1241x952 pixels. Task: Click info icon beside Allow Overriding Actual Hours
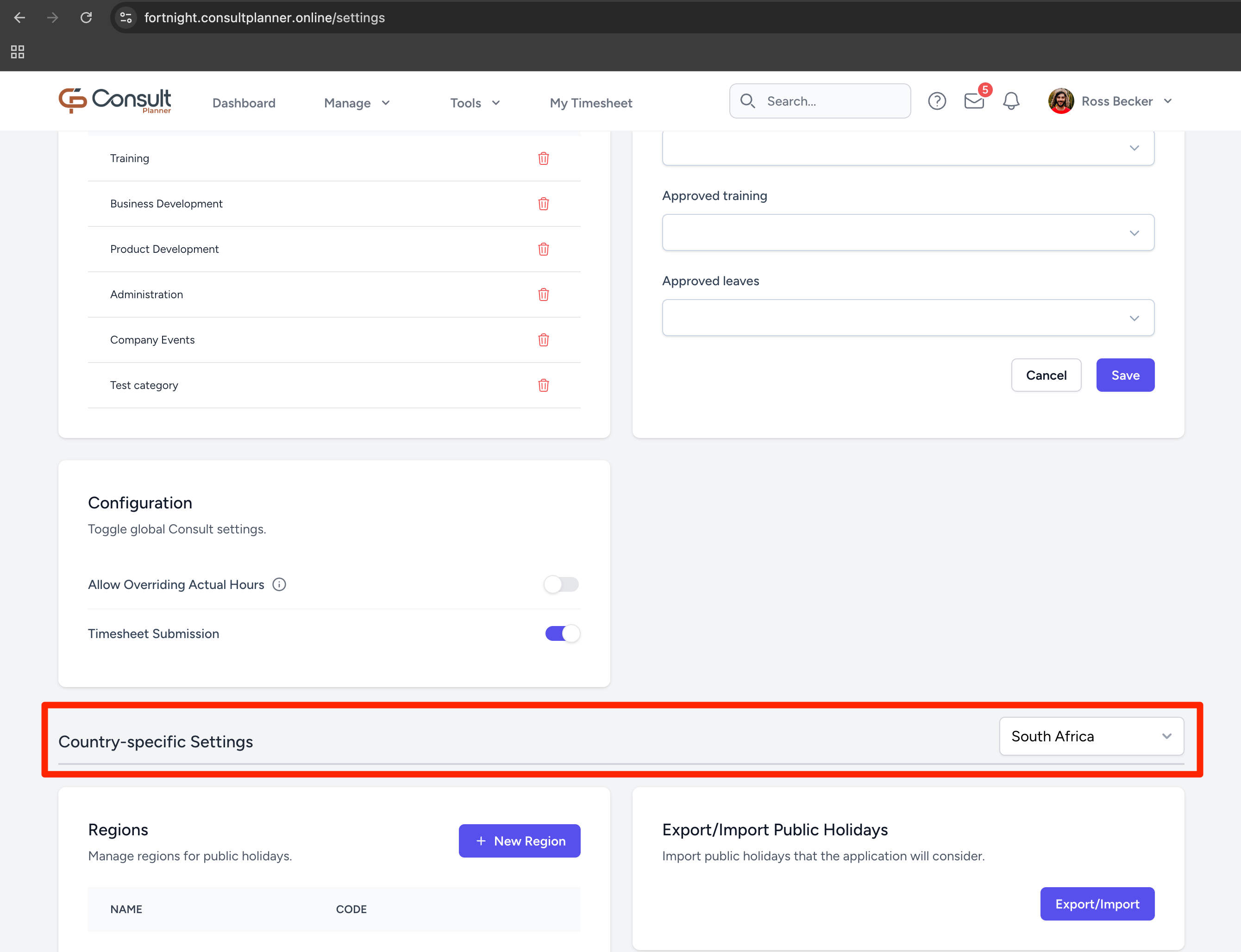pyautogui.click(x=279, y=584)
